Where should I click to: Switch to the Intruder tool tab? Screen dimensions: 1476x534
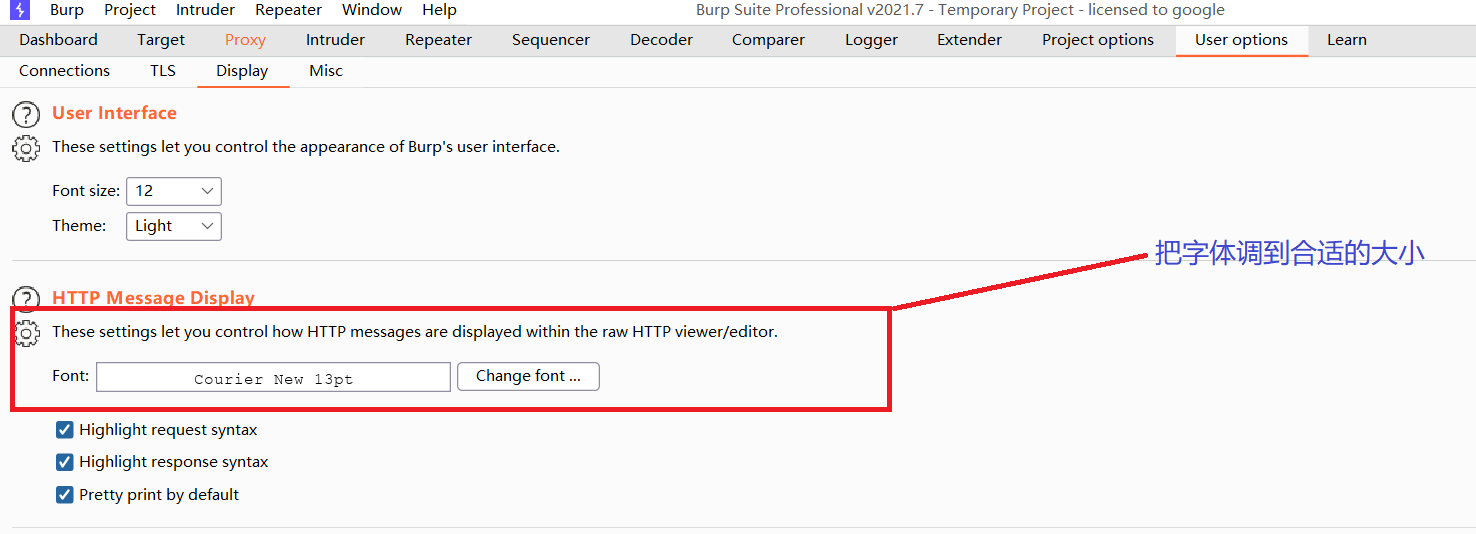click(335, 40)
